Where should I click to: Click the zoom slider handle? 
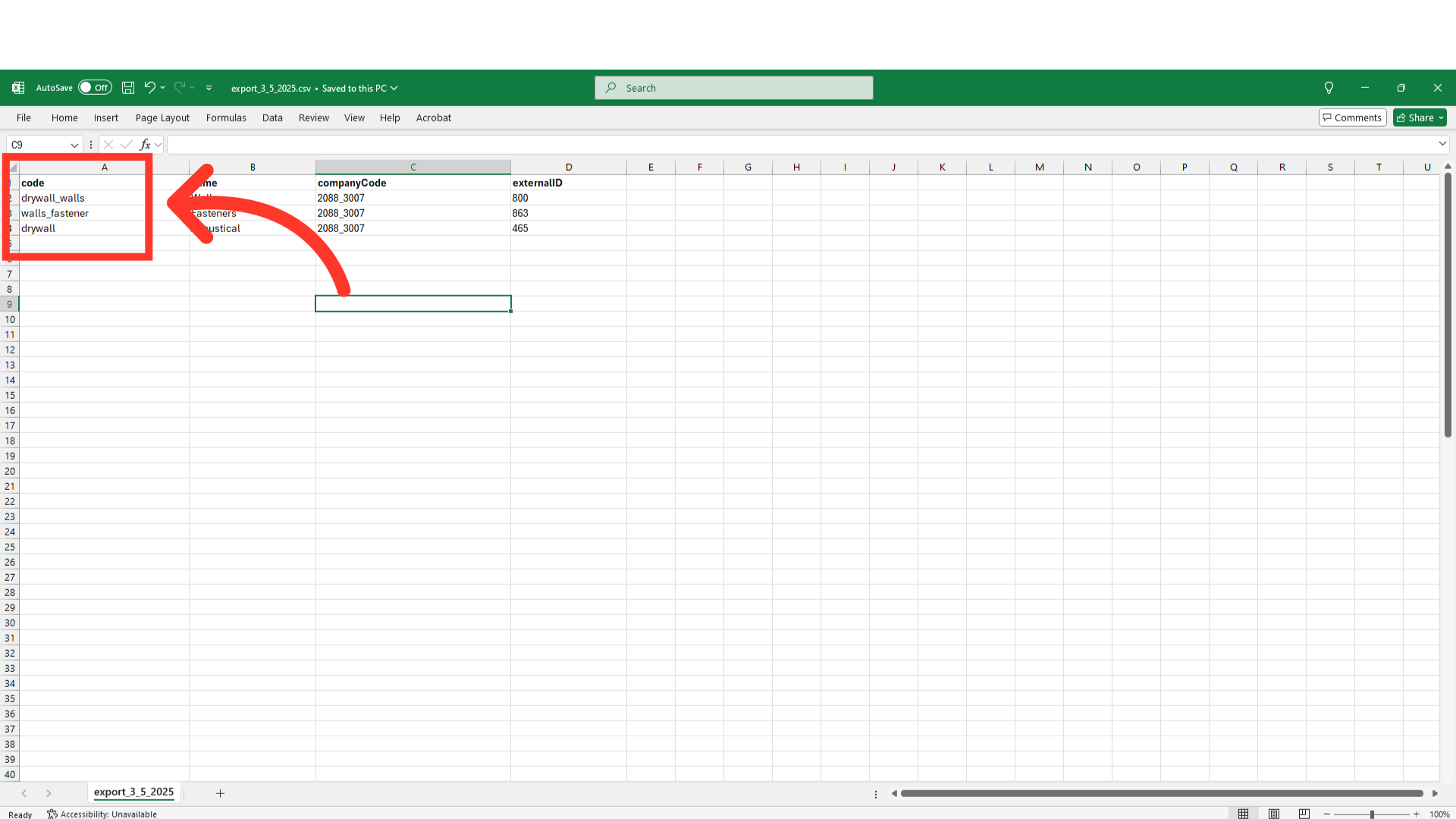(x=1372, y=814)
